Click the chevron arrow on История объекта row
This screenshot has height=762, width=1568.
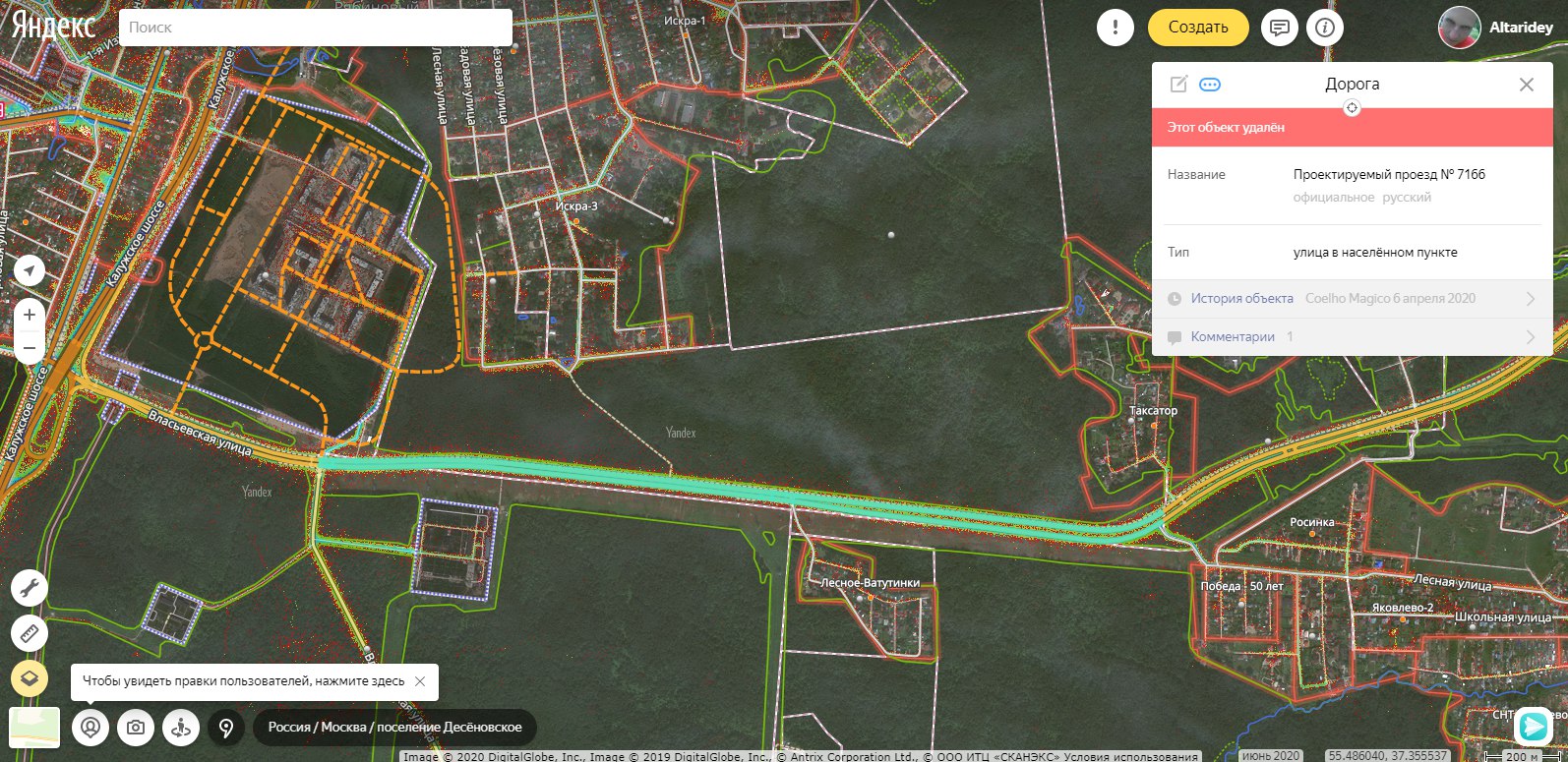coord(1531,299)
